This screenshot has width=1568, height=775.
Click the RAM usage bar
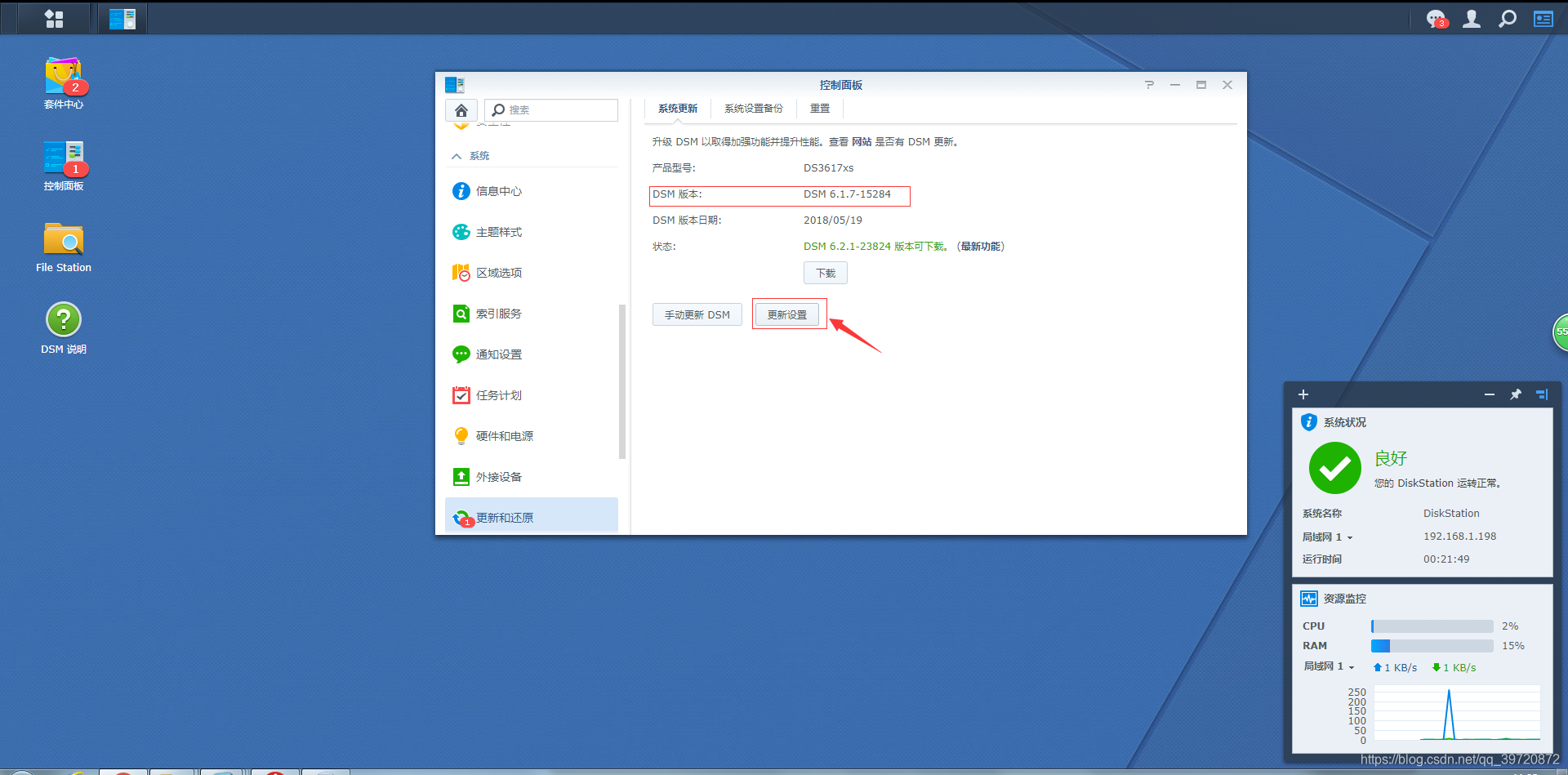click(x=1432, y=646)
